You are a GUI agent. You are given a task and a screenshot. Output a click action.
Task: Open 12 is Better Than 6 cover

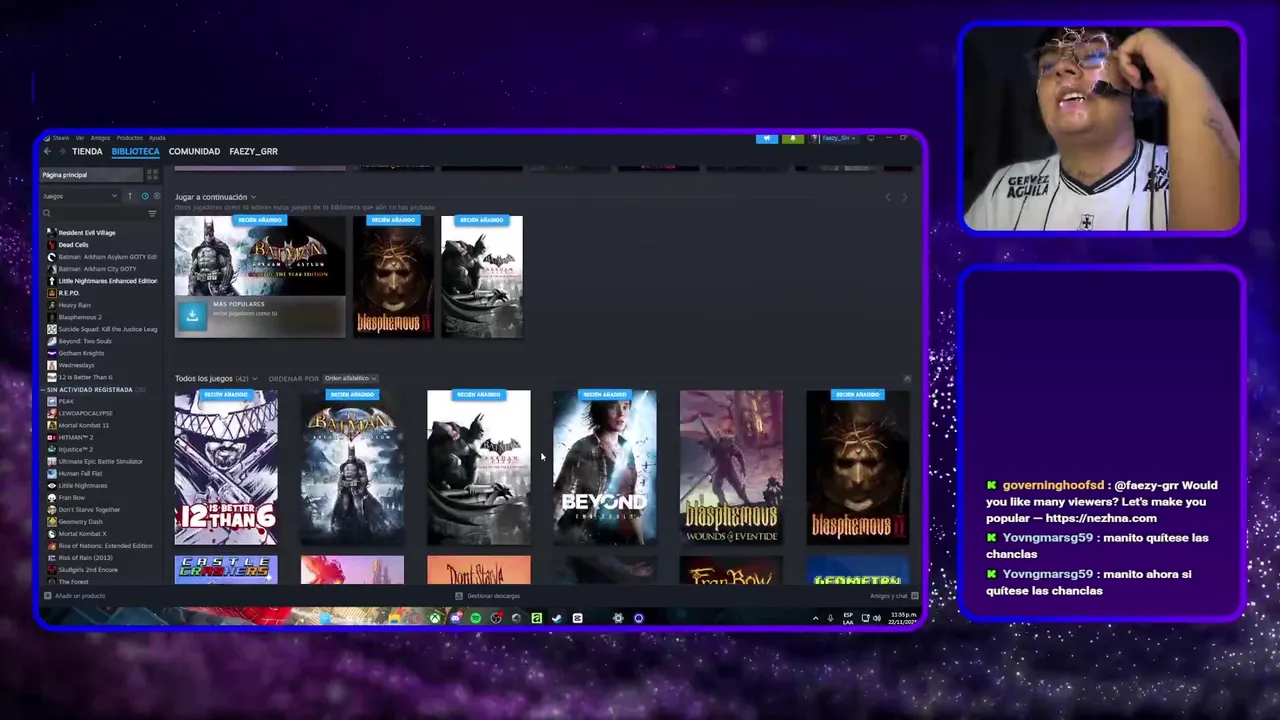226,468
